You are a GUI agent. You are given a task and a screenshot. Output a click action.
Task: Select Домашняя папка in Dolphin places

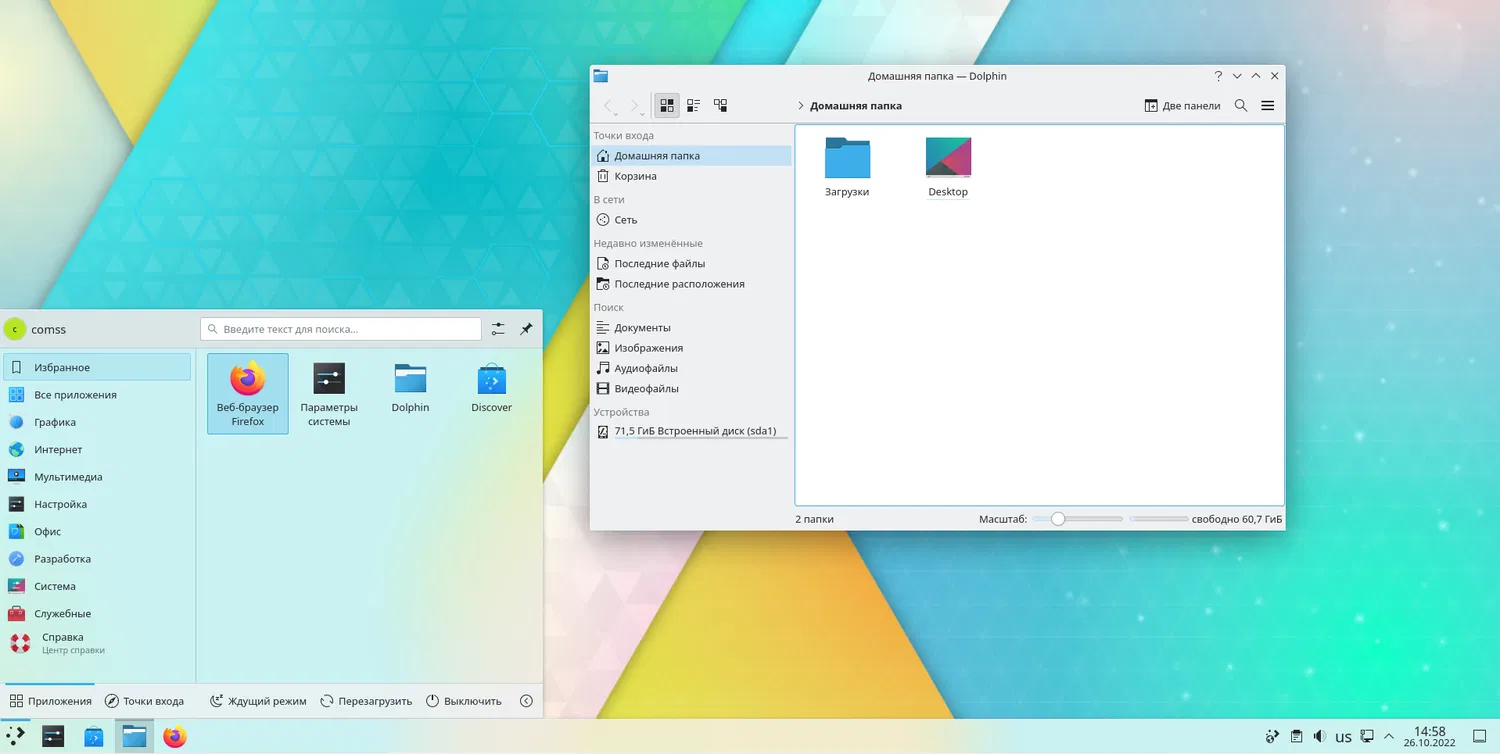(x=691, y=155)
